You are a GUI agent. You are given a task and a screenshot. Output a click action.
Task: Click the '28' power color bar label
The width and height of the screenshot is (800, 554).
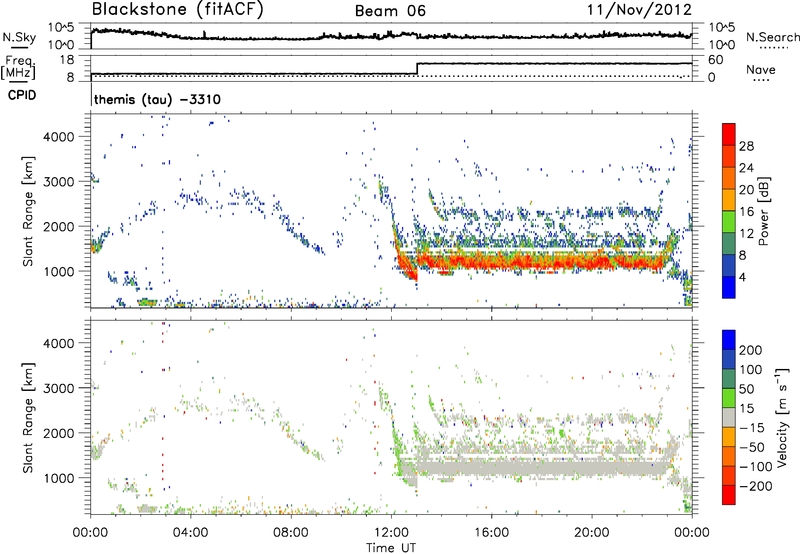[x=746, y=146]
